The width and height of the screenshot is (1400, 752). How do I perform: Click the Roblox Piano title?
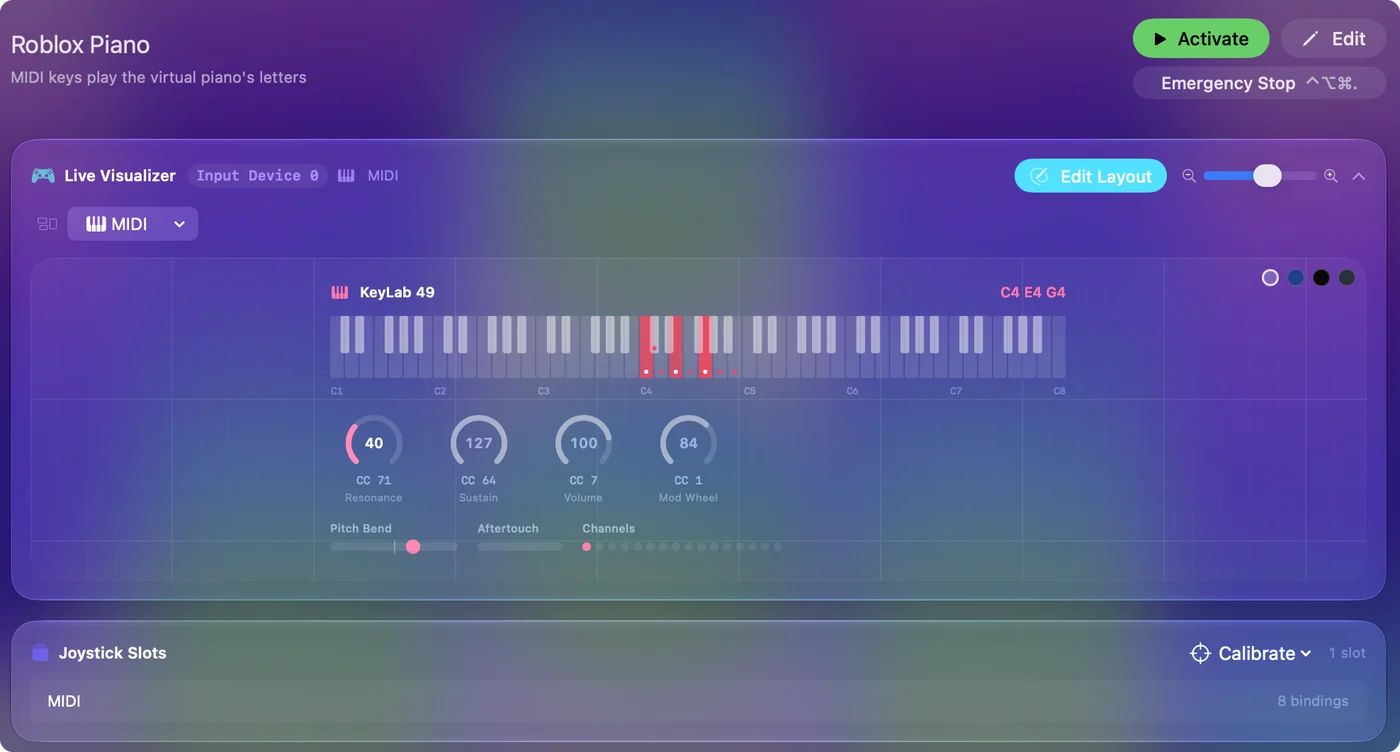[80, 45]
